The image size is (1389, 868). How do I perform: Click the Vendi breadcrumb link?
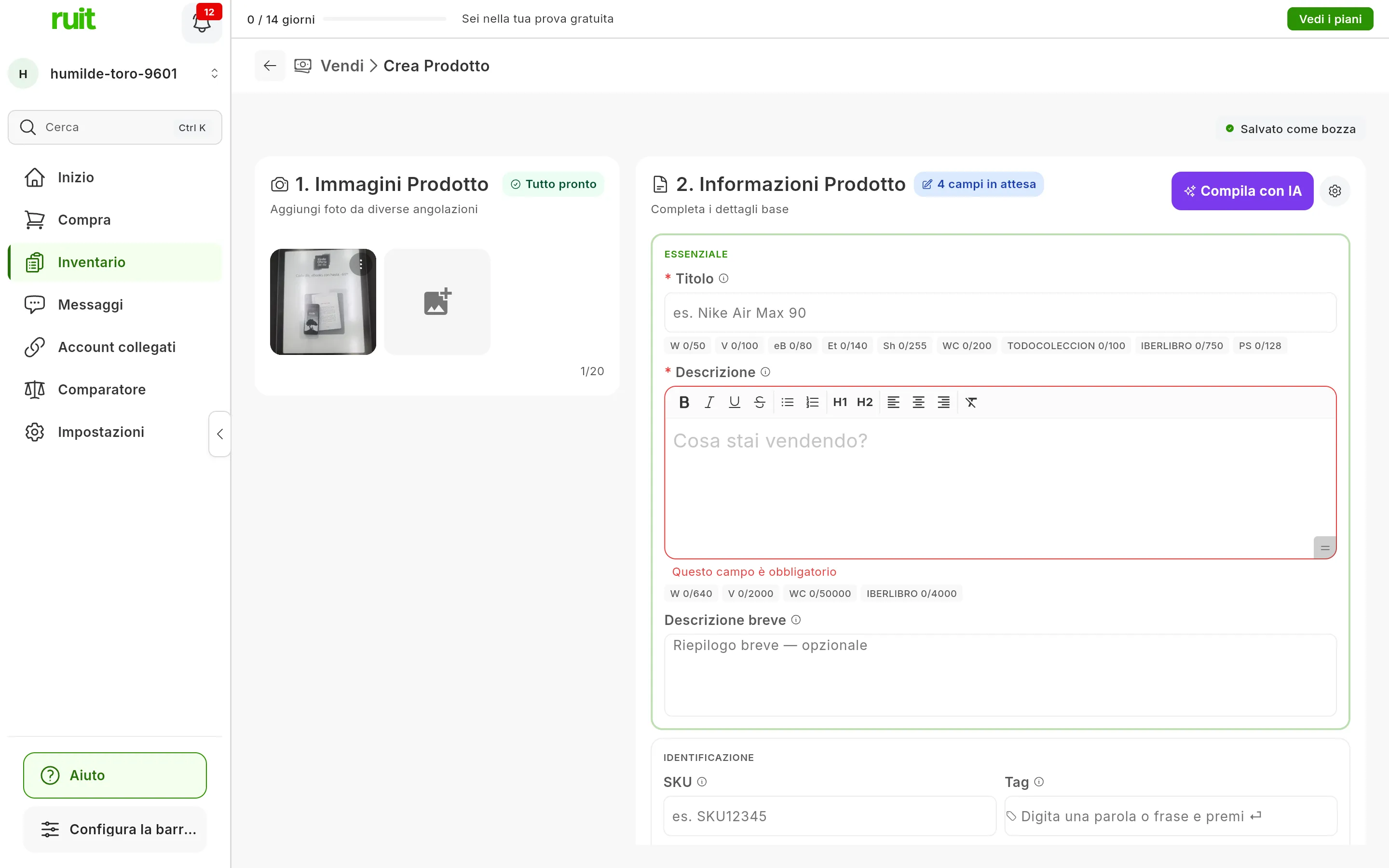click(x=342, y=66)
